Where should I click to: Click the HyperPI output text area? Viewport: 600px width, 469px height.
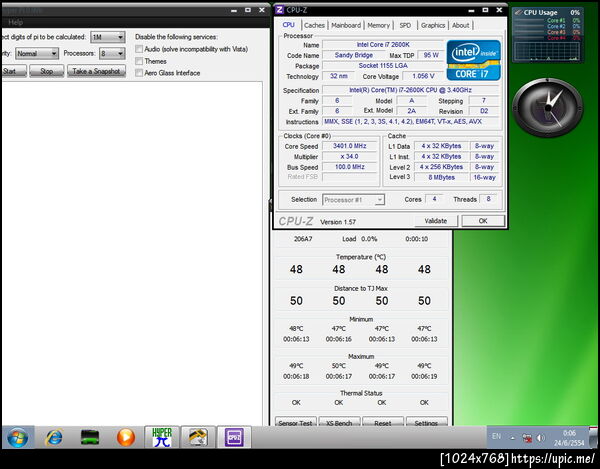132,253
